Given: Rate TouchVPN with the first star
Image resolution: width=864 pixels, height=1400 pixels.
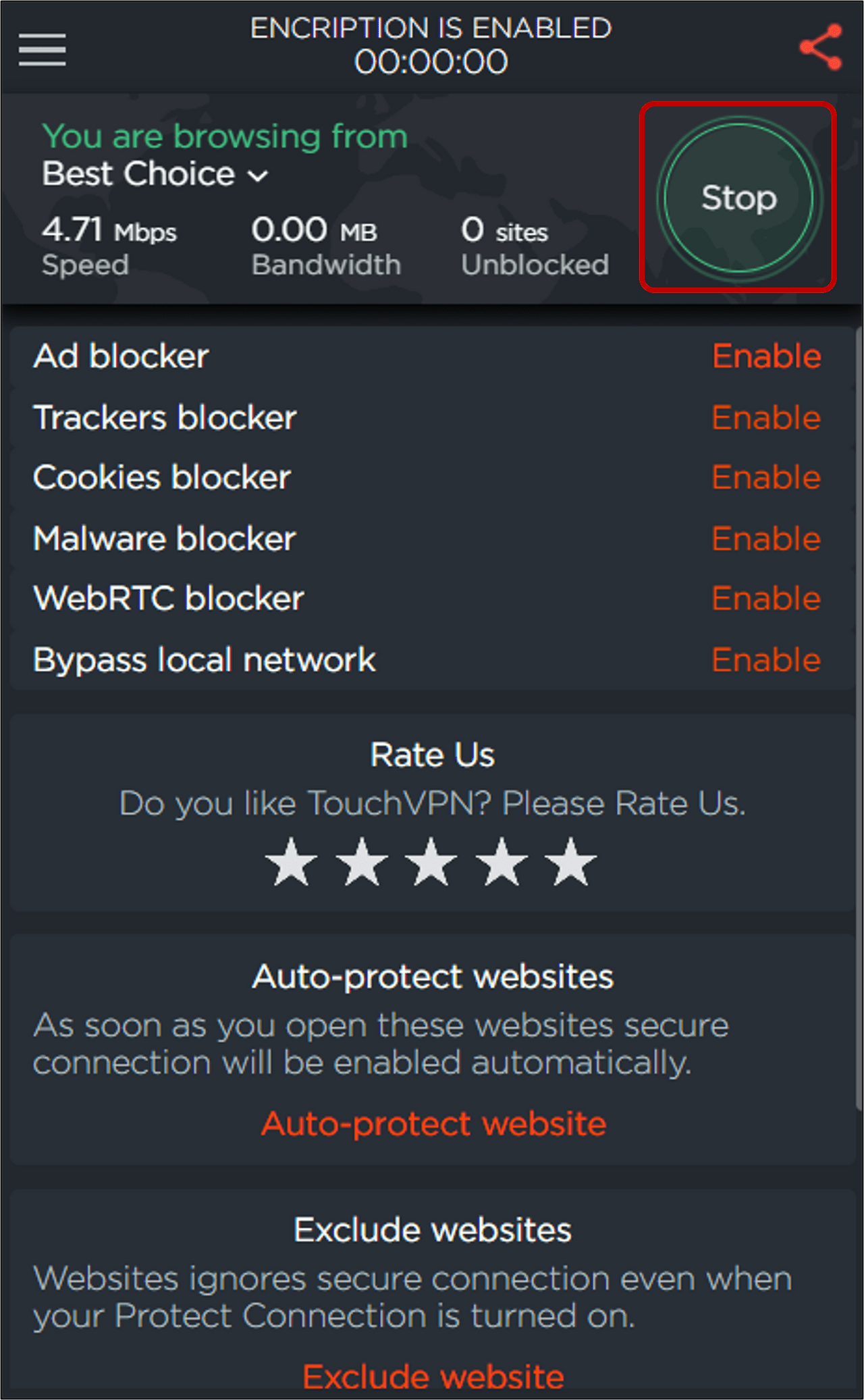Looking at the screenshot, I should [291, 862].
